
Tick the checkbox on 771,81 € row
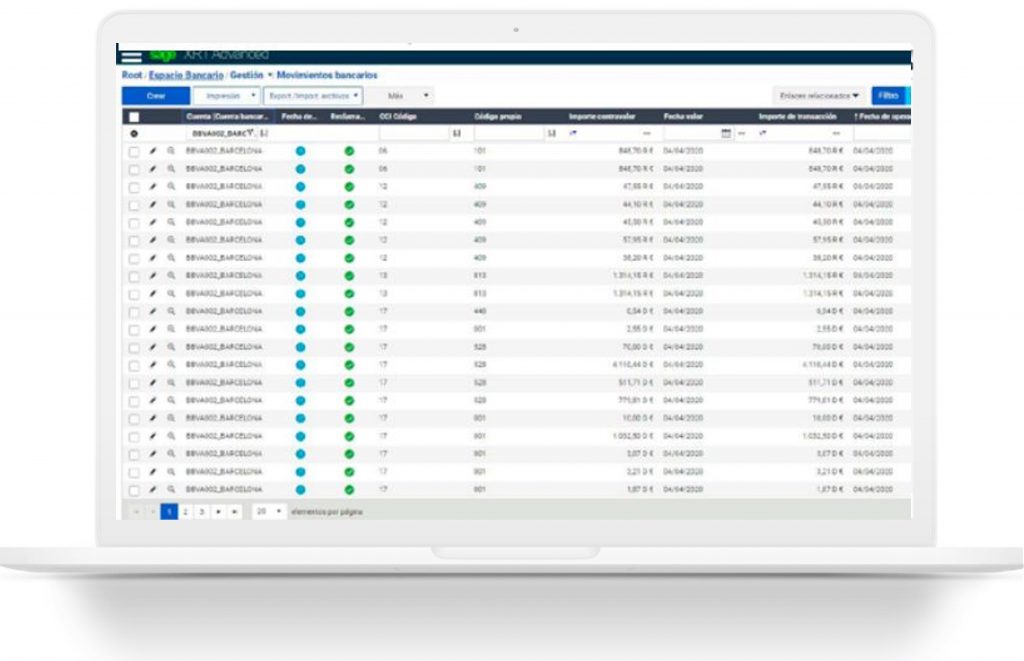click(134, 401)
